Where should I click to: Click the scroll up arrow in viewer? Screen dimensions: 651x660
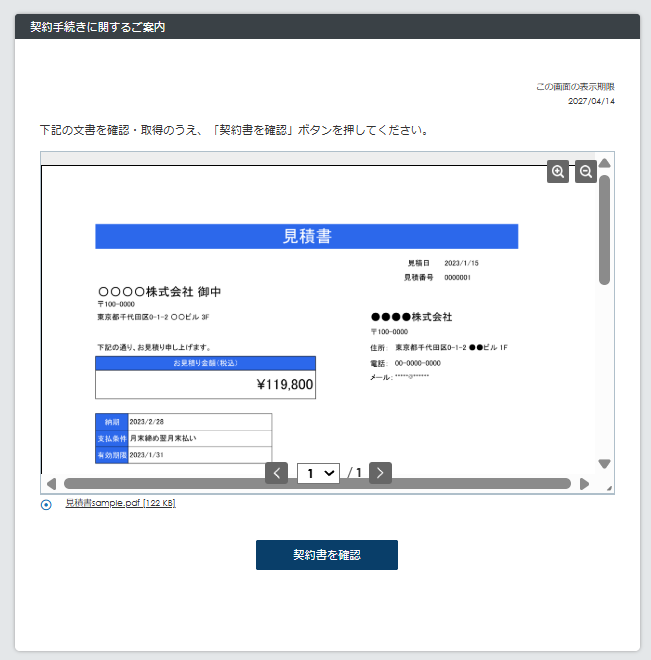pyautogui.click(x=605, y=163)
